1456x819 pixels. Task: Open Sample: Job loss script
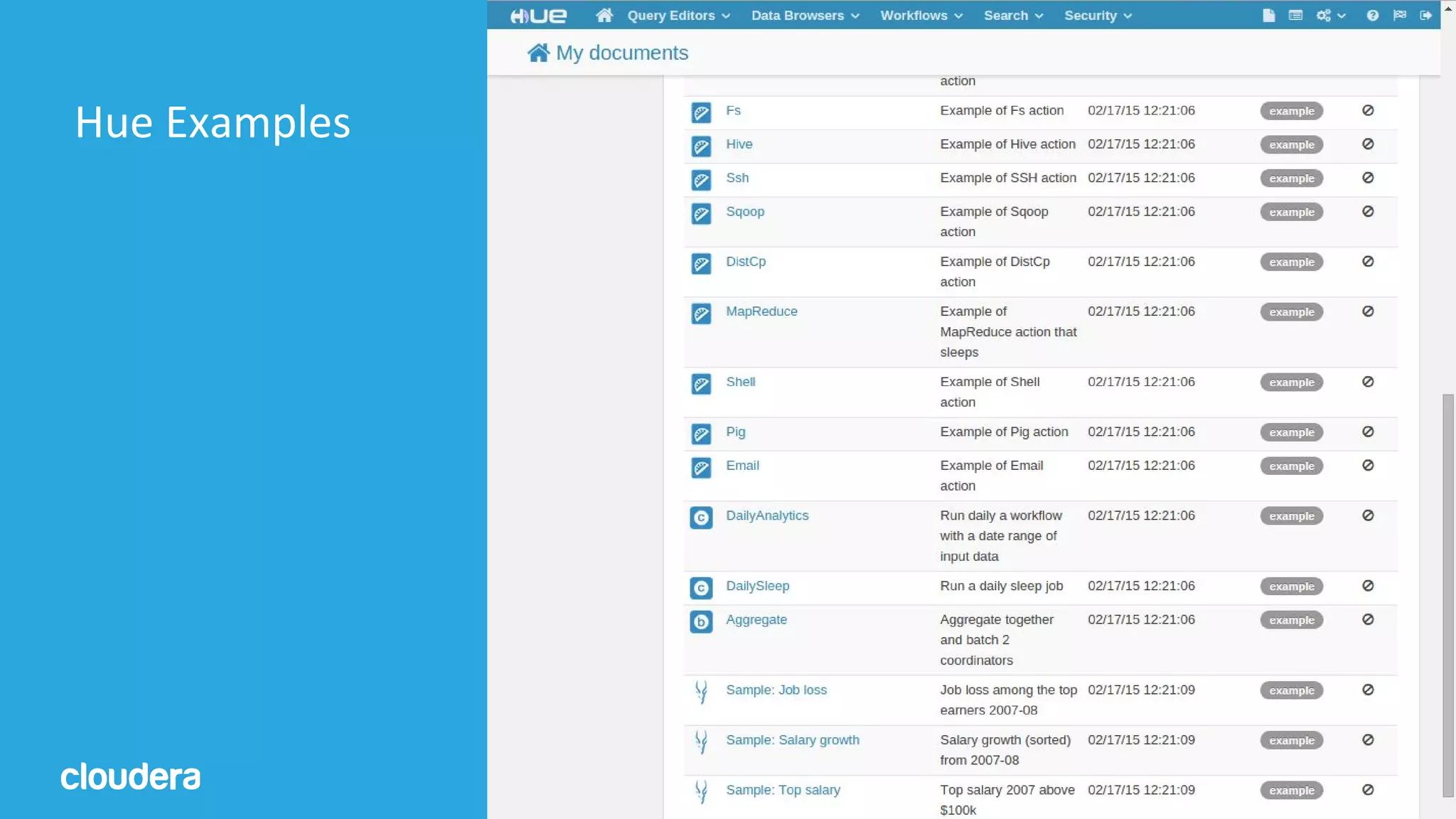click(776, 690)
